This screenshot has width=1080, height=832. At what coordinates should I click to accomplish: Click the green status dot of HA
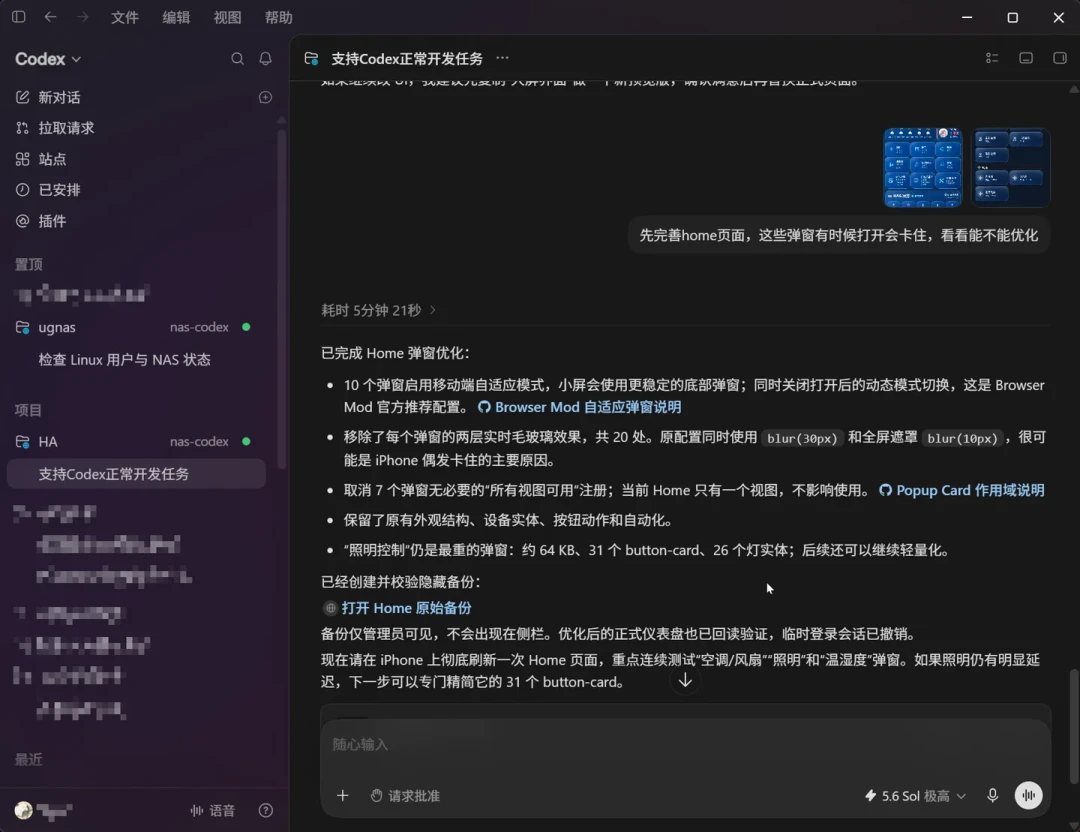(x=246, y=441)
